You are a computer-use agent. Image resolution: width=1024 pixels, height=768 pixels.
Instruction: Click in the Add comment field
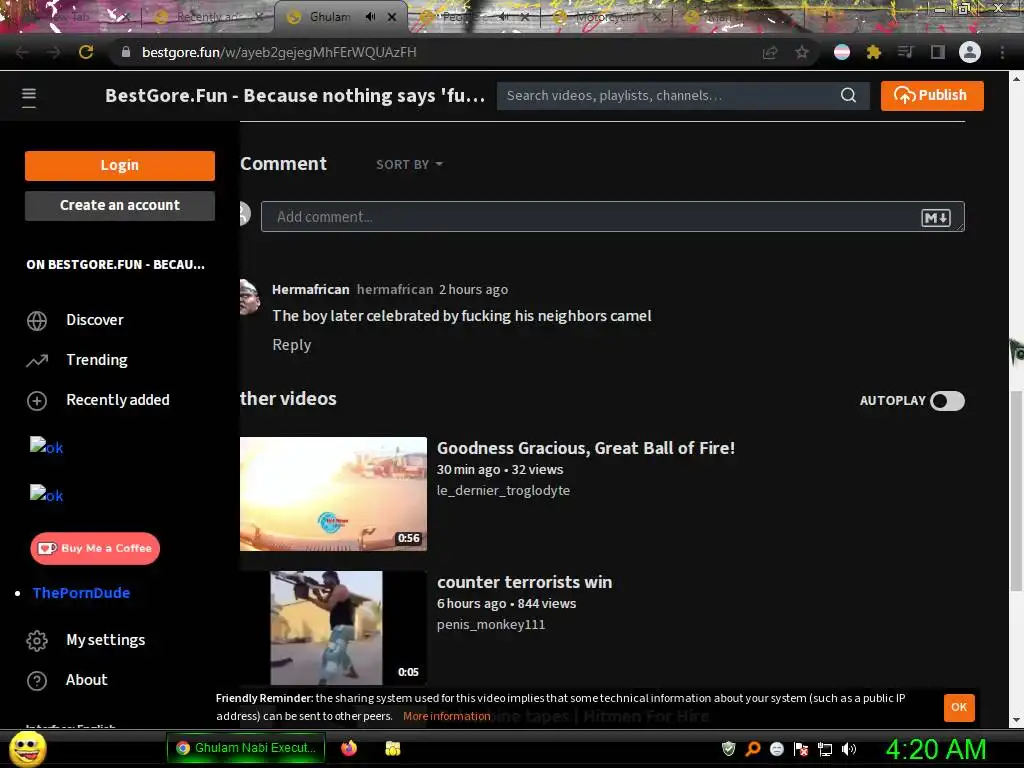(x=613, y=217)
